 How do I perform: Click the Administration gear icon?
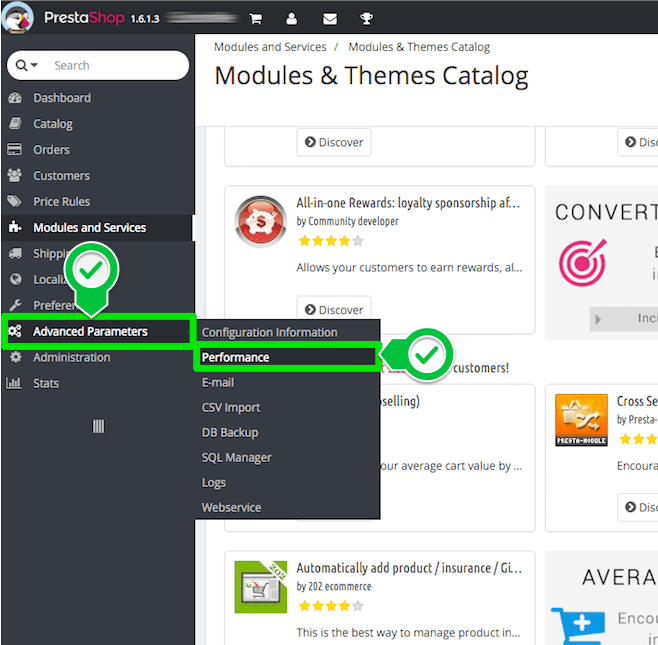coord(16,357)
